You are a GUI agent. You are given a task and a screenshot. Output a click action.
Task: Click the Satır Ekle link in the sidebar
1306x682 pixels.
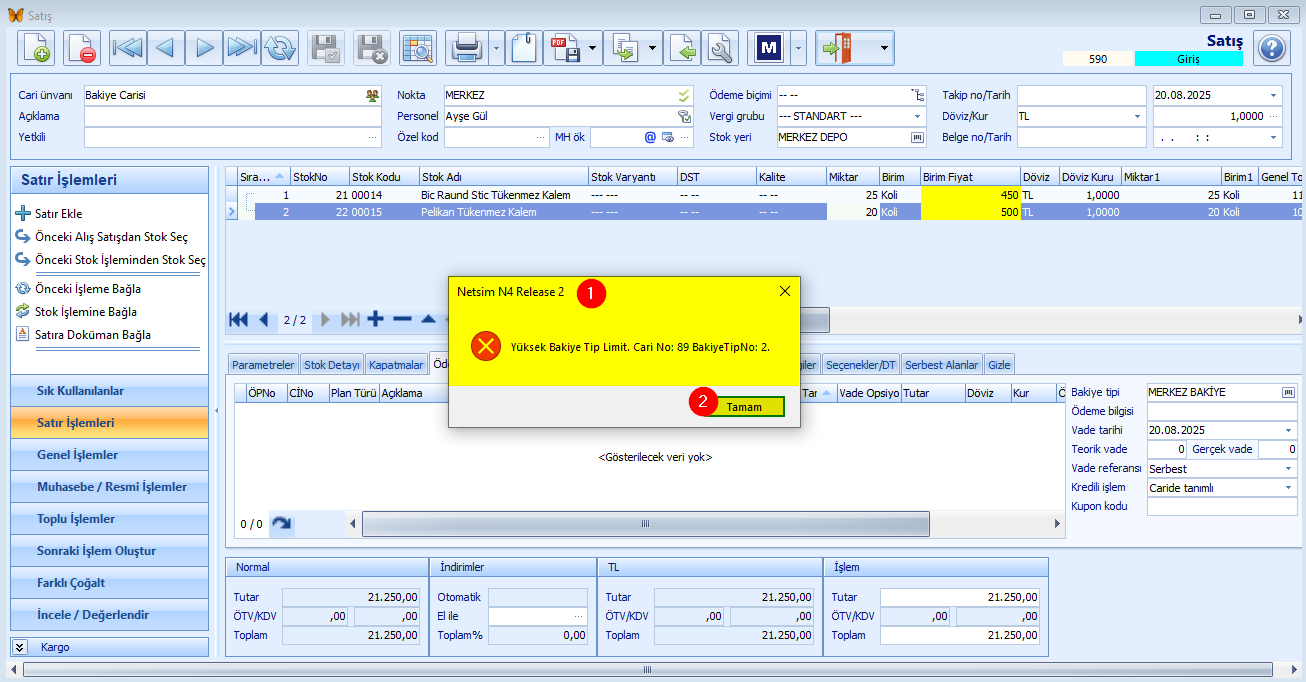pyautogui.click(x=58, y=214)
